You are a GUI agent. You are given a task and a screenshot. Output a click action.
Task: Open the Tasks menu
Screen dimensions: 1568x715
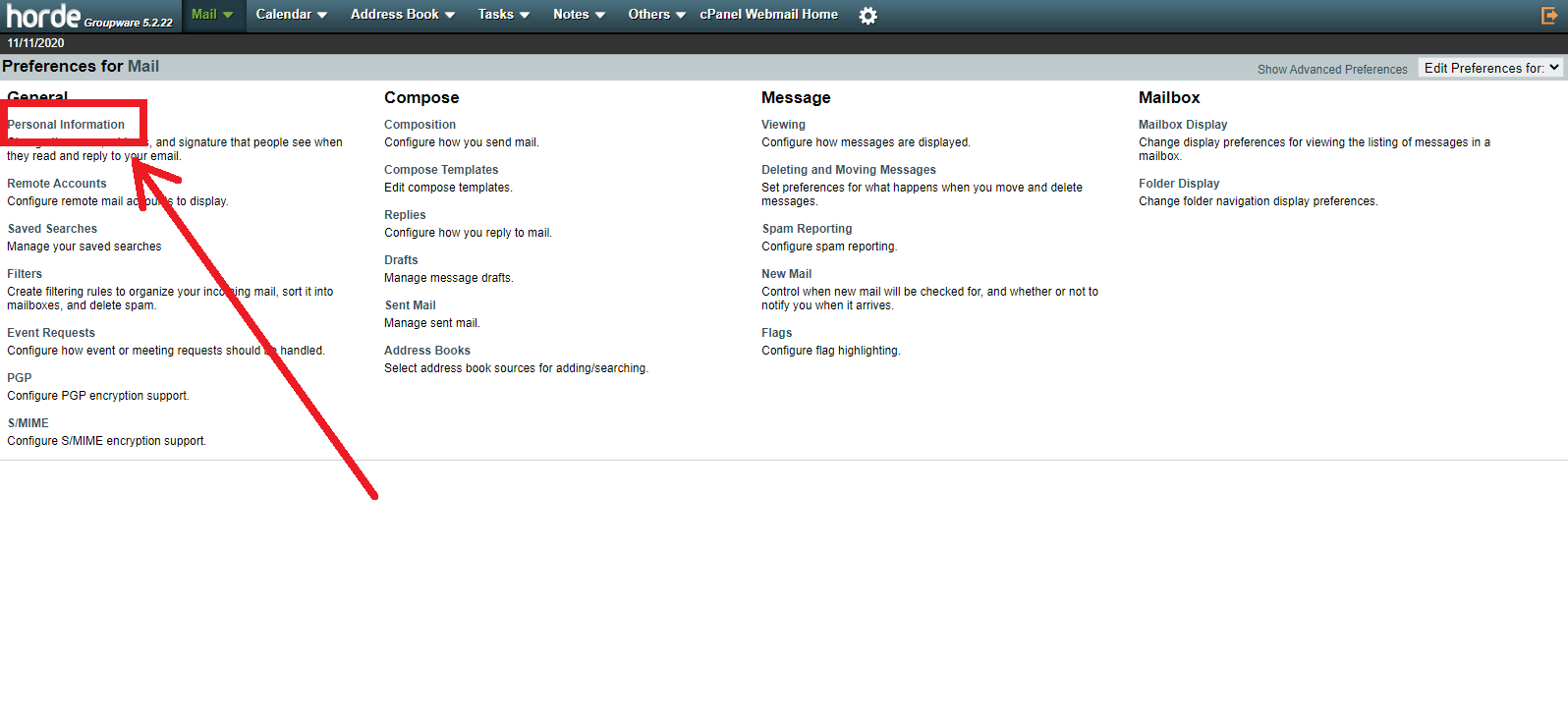point(503,15)
